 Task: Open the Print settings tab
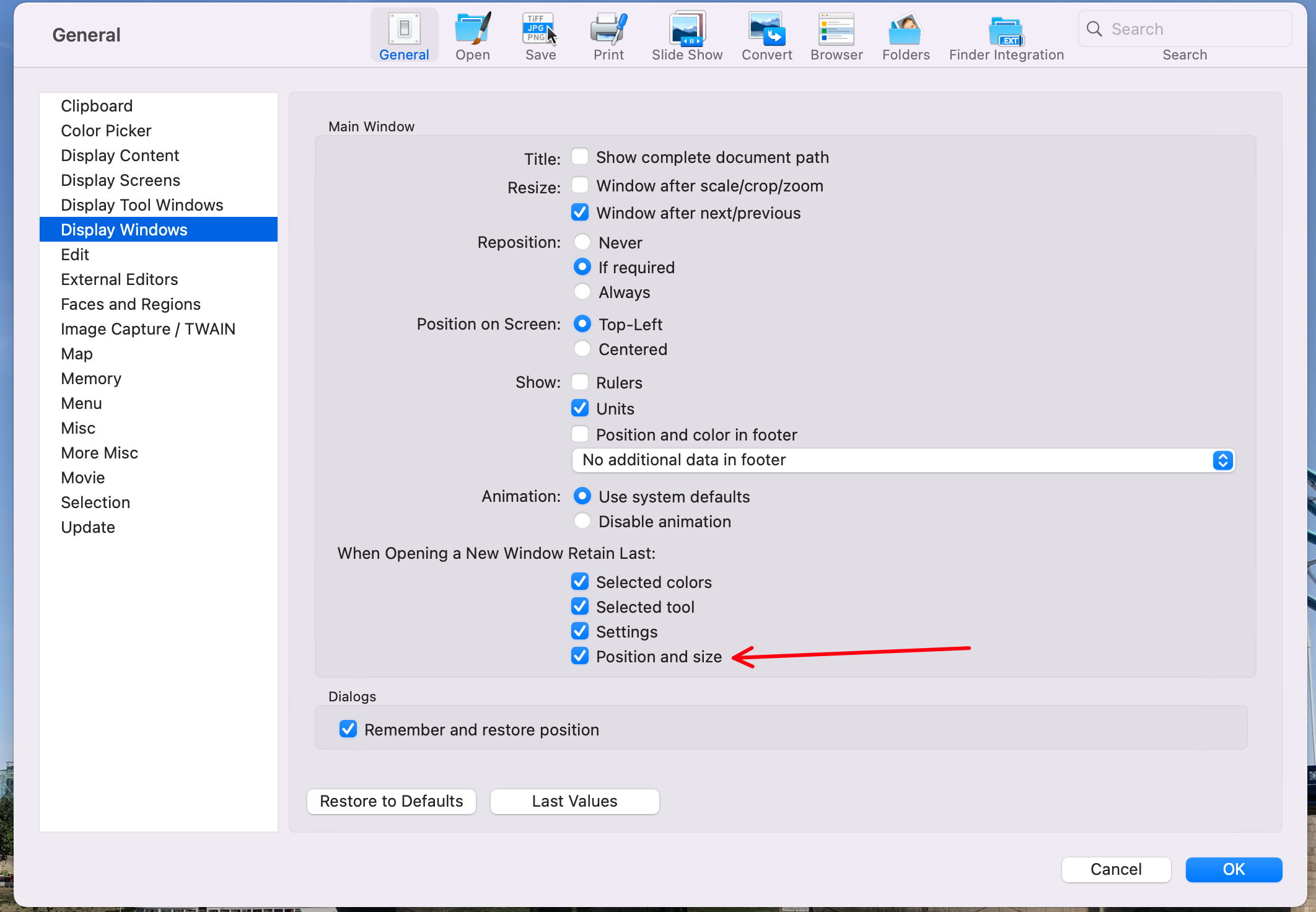(x=608, y=35)
